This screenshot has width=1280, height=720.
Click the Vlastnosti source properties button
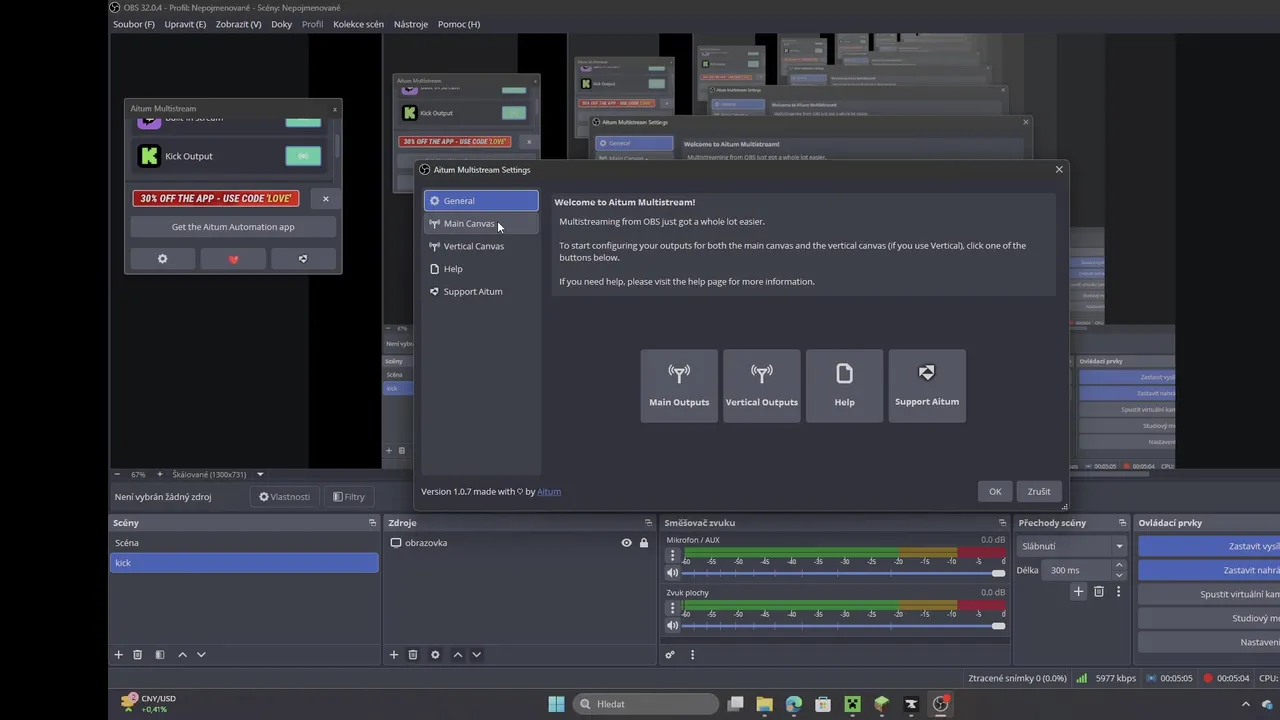(284, 496)
